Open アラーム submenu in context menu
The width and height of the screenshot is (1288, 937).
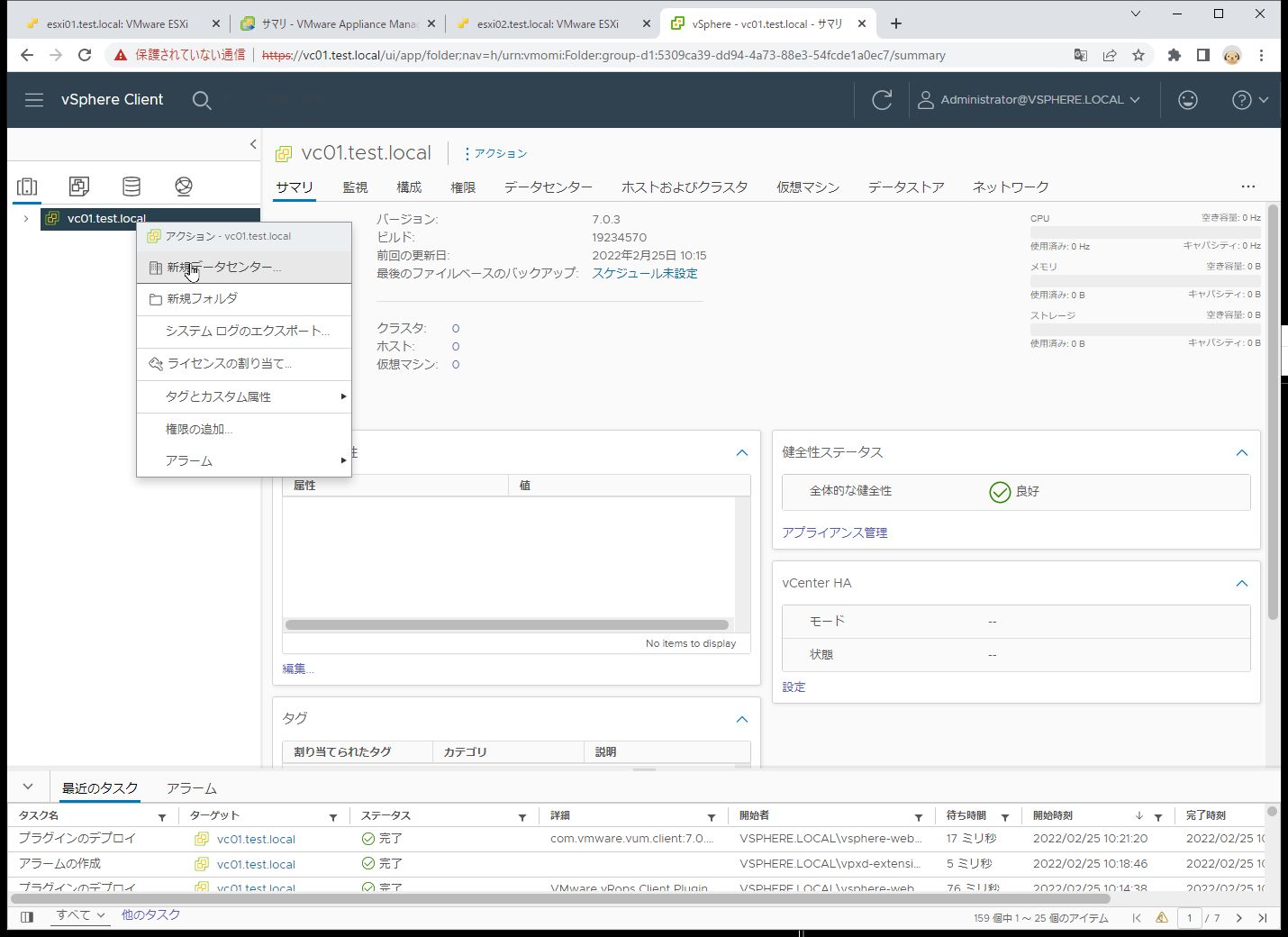click(243, 460)
